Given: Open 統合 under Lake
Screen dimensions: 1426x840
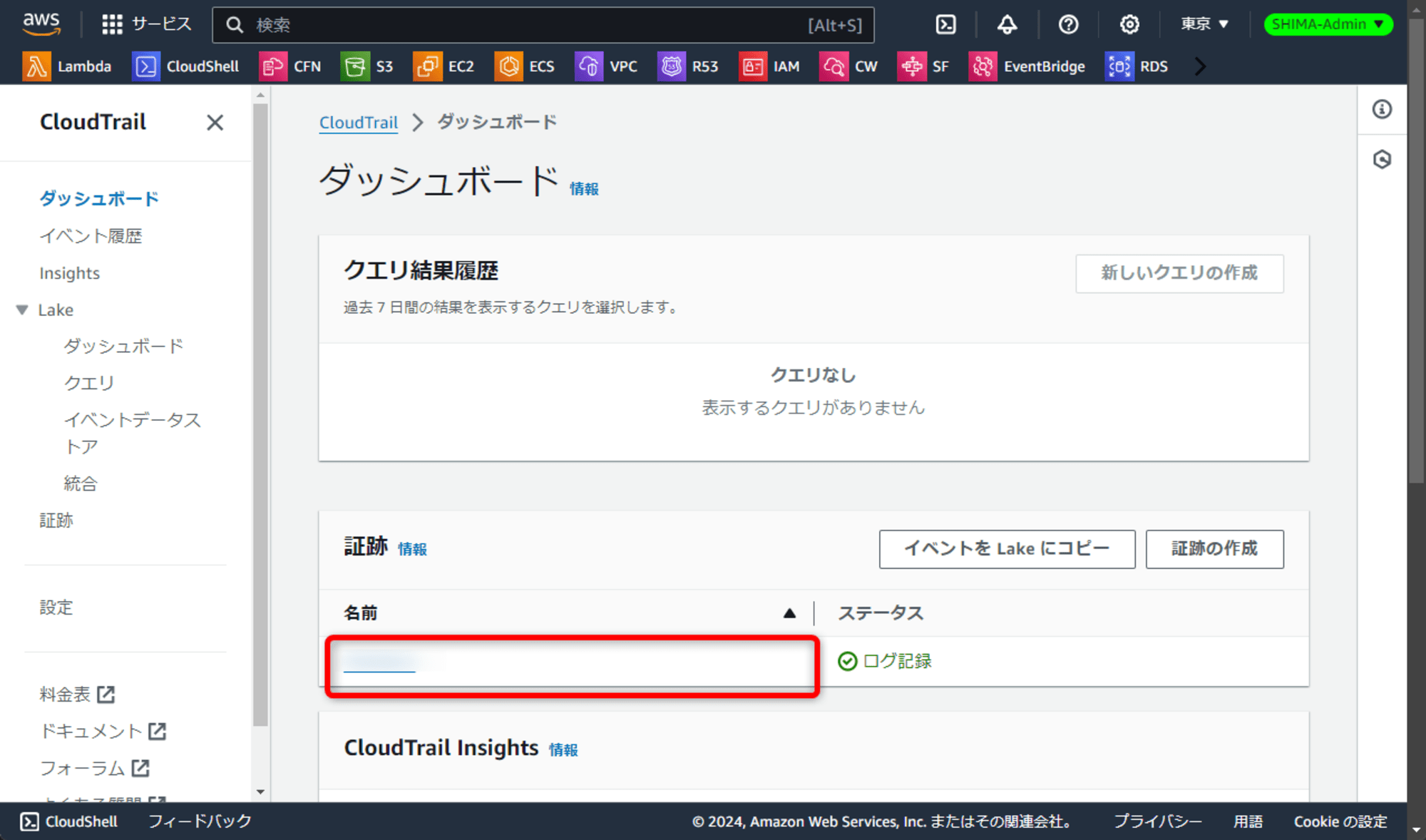Looking at the screenshot, I should coord(81,483).
